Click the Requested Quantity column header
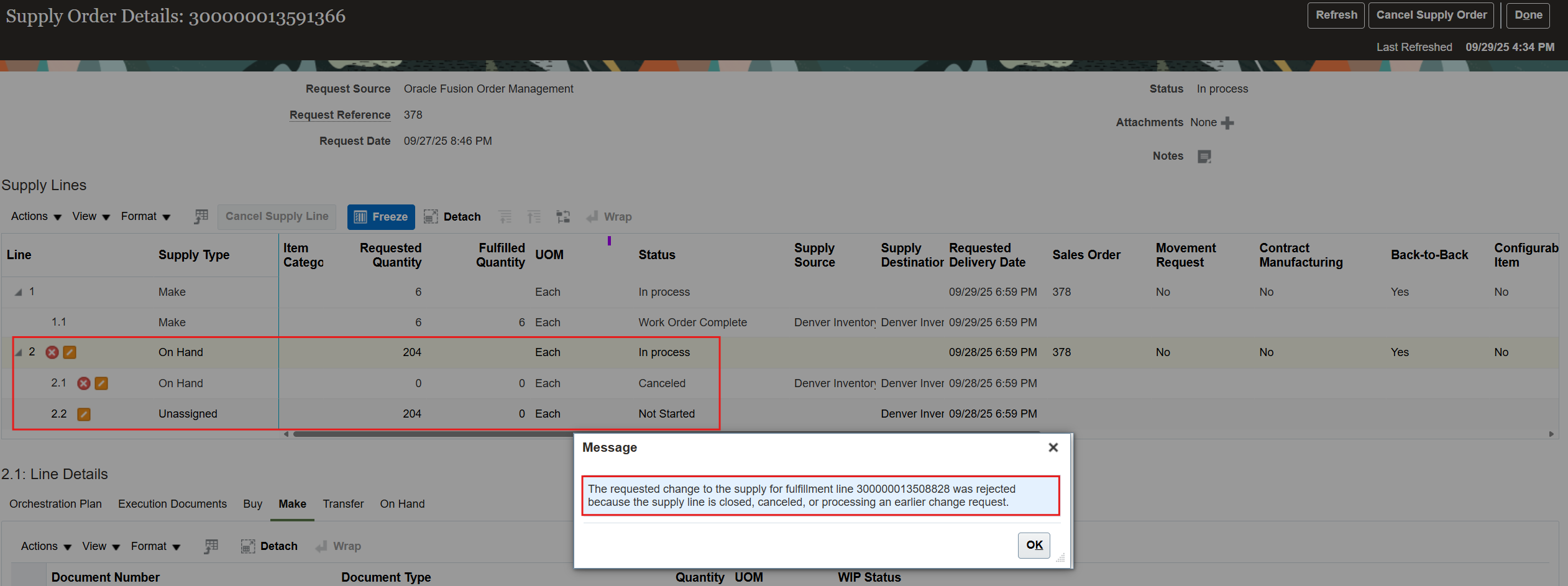This screenshot has height=586, width=1568. pos(390,255)
